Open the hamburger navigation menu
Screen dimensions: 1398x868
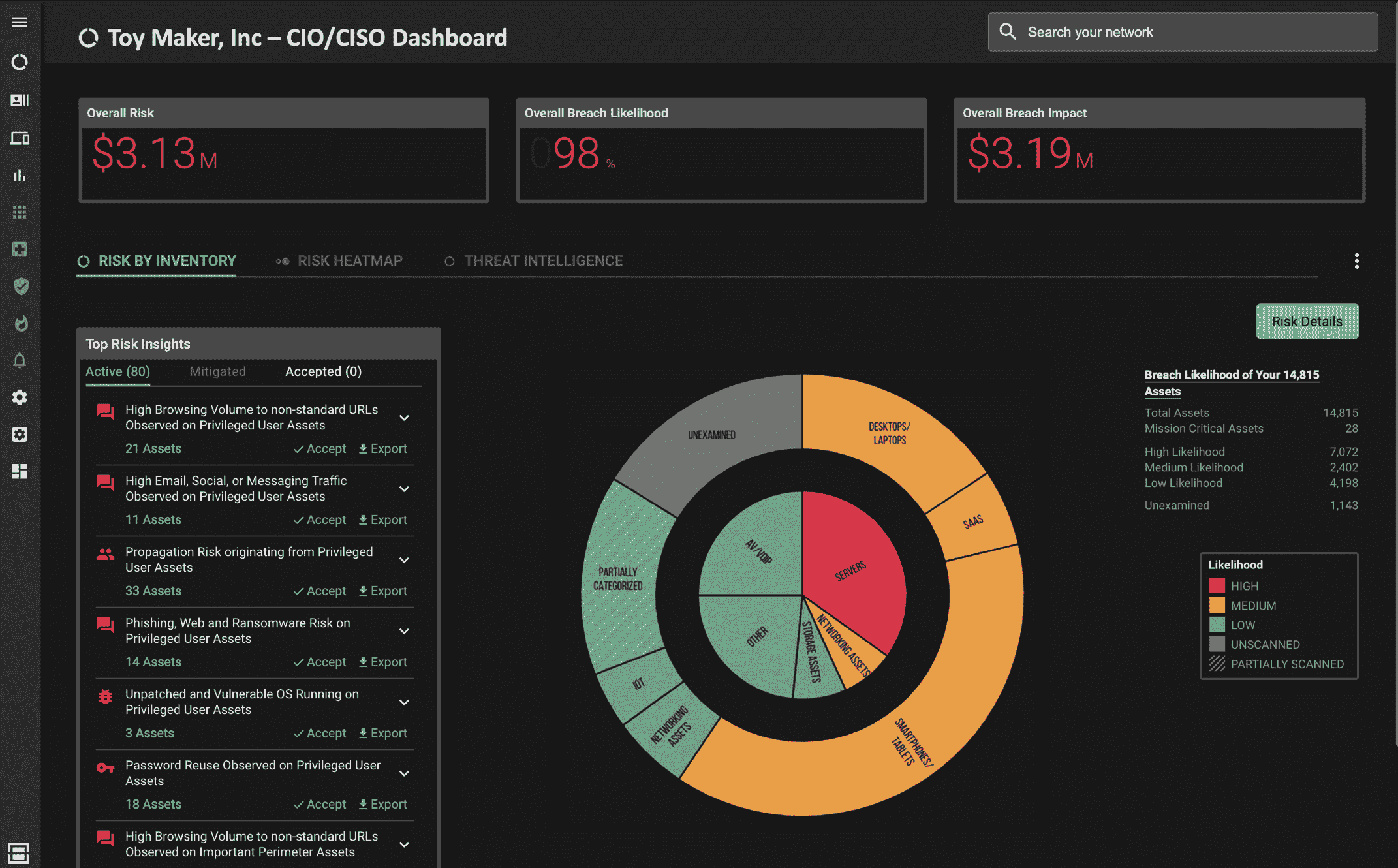pyautogui.click(x=20, y=22)
